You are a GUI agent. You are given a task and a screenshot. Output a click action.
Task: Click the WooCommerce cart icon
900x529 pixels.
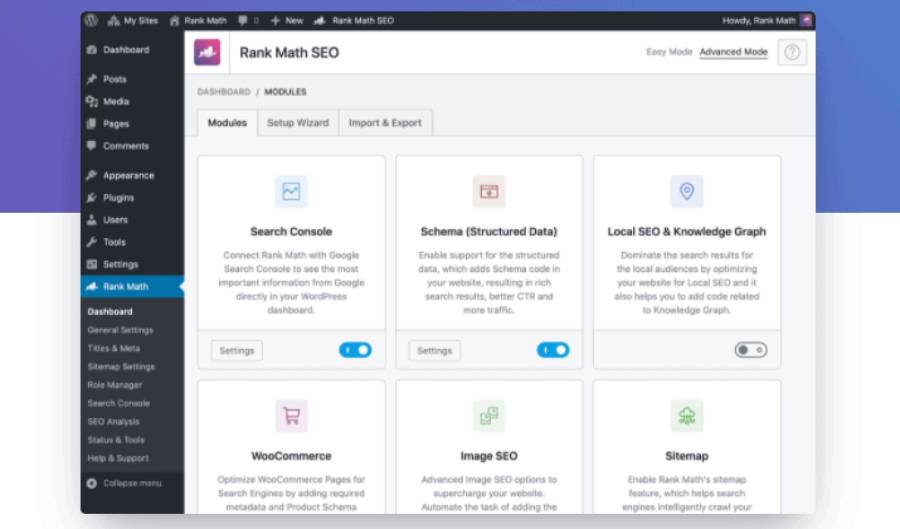pos(291,415)
